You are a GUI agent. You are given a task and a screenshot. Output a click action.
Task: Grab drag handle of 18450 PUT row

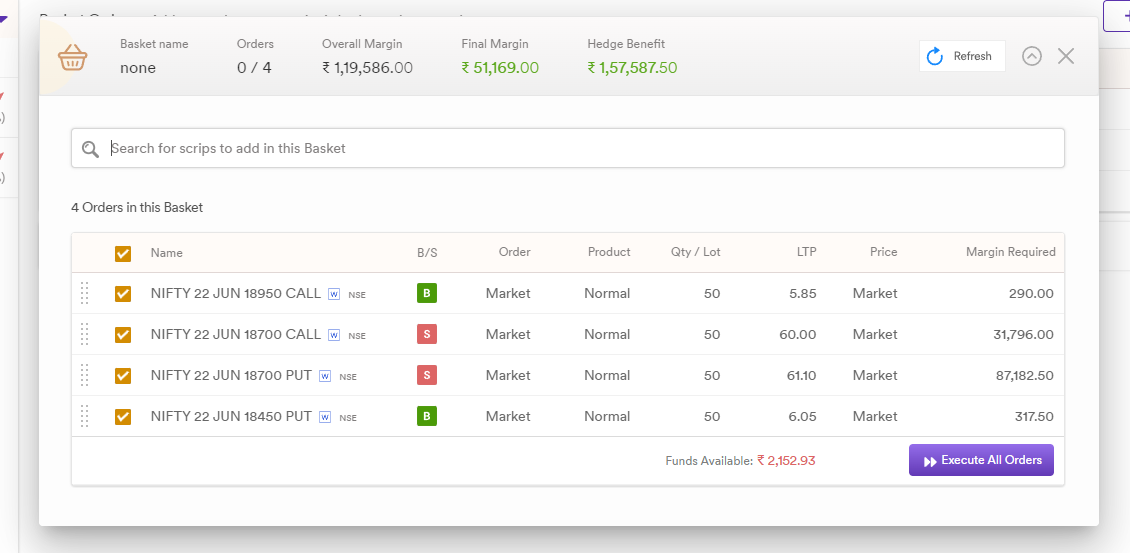[x=84, y=417]
